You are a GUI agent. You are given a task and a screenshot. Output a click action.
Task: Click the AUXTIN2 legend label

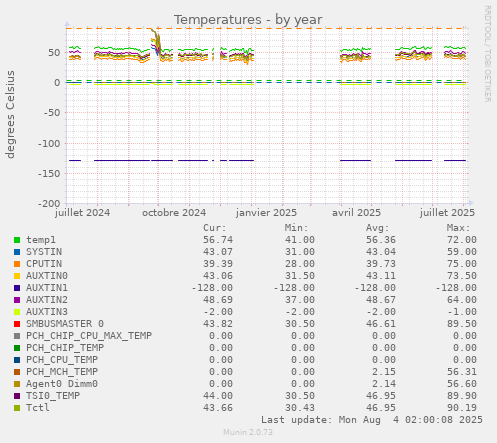[x=47, y=300]
